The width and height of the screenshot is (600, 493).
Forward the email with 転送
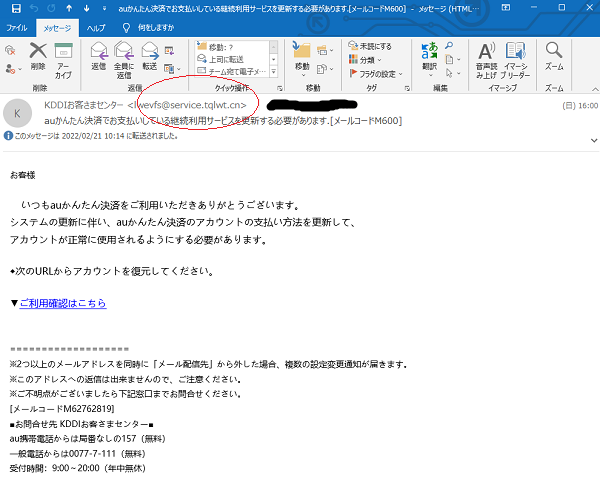[150, 56]
